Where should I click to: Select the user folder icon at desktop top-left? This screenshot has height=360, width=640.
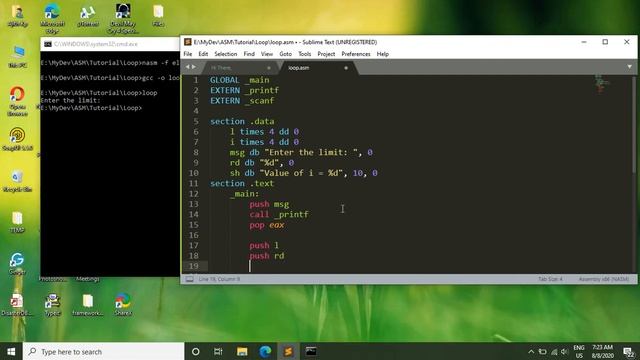[x=17, y=16]
